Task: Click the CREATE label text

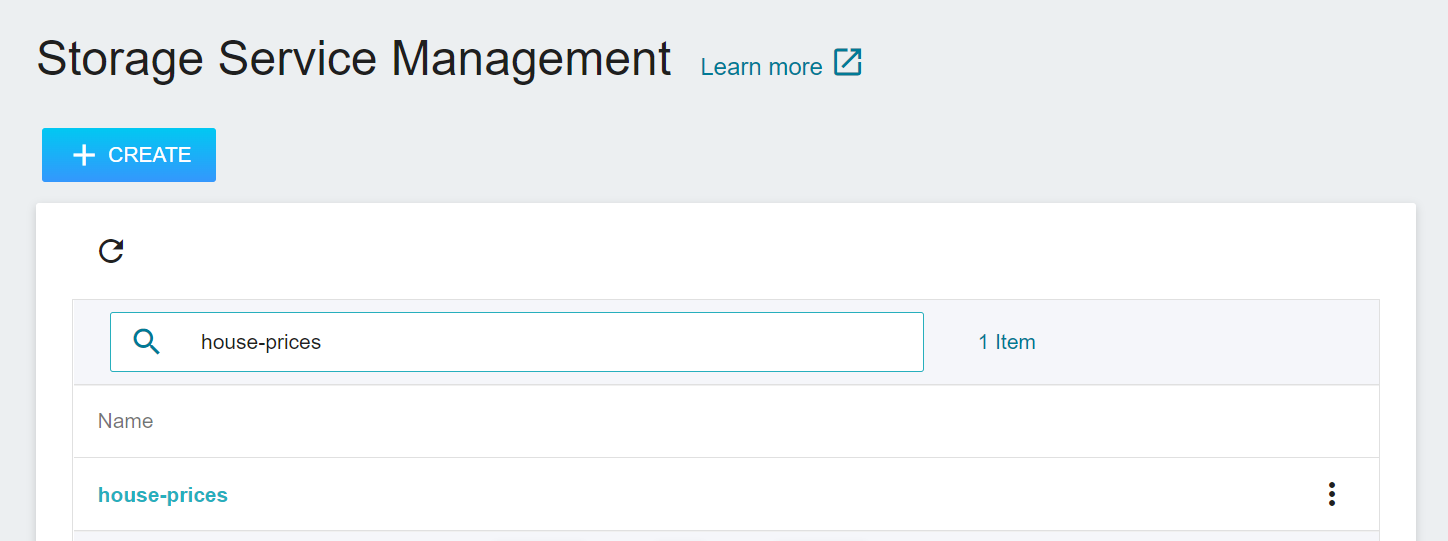Action: [150, 155]
